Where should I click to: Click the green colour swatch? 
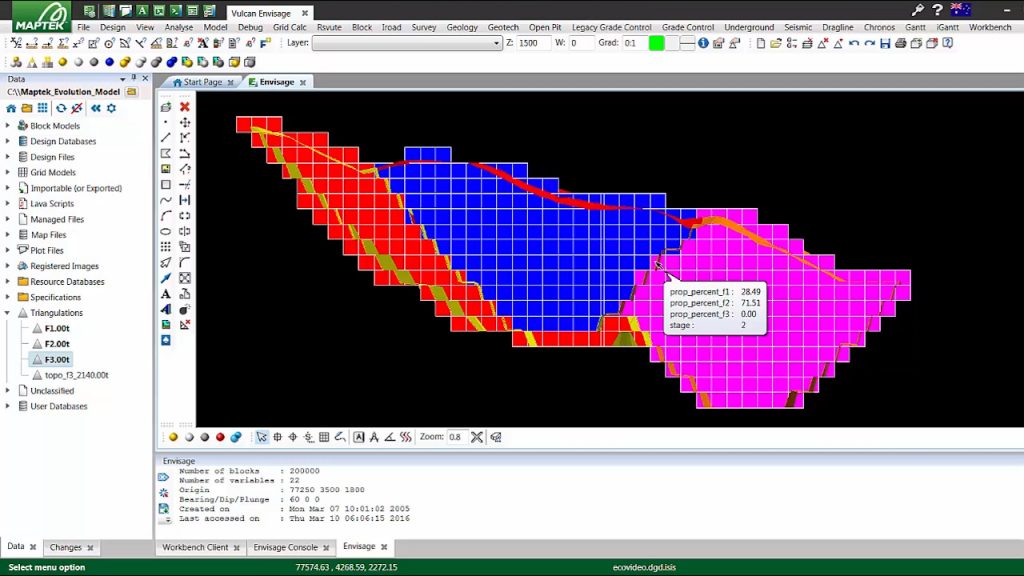656,43
